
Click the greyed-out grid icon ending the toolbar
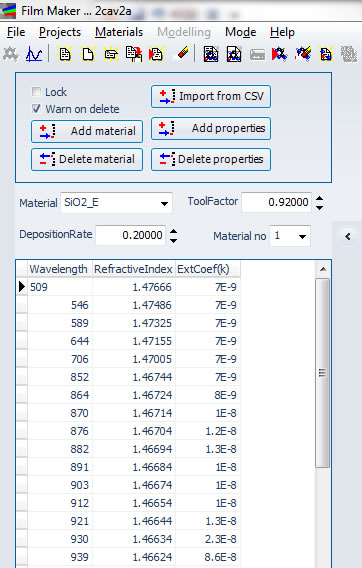tap(349, 55)
